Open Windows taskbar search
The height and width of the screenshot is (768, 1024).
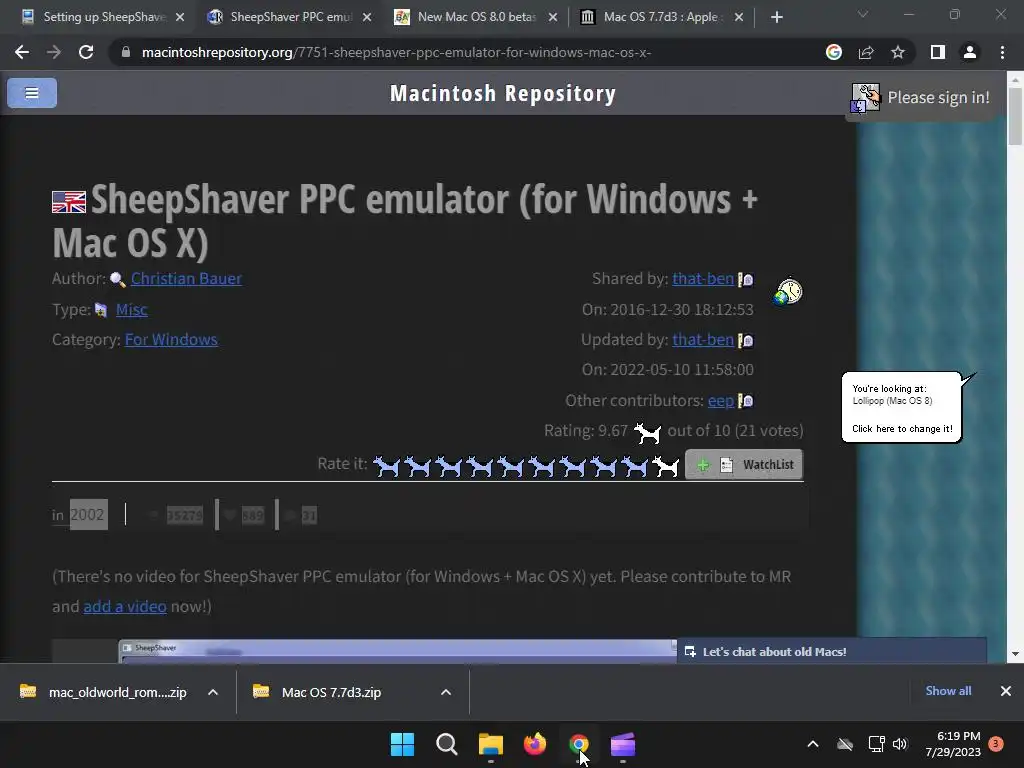pyautogui.click(x=447, y=744)
